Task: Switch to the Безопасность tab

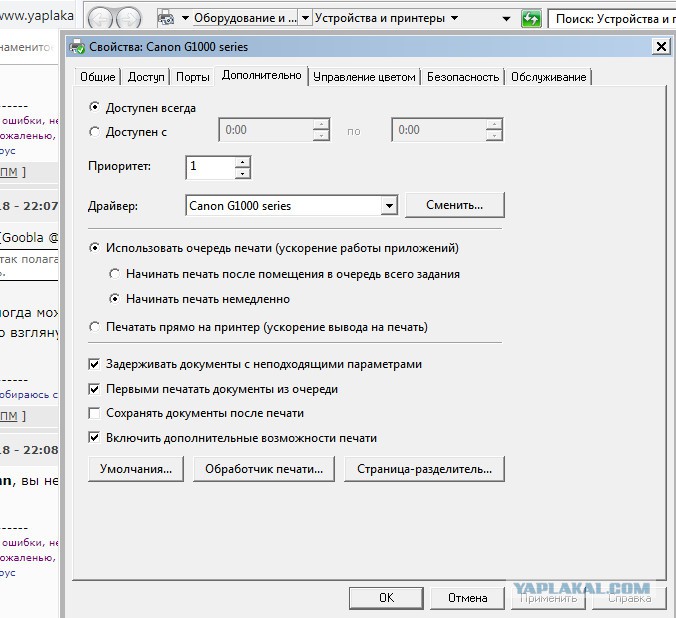Action: 463,77
